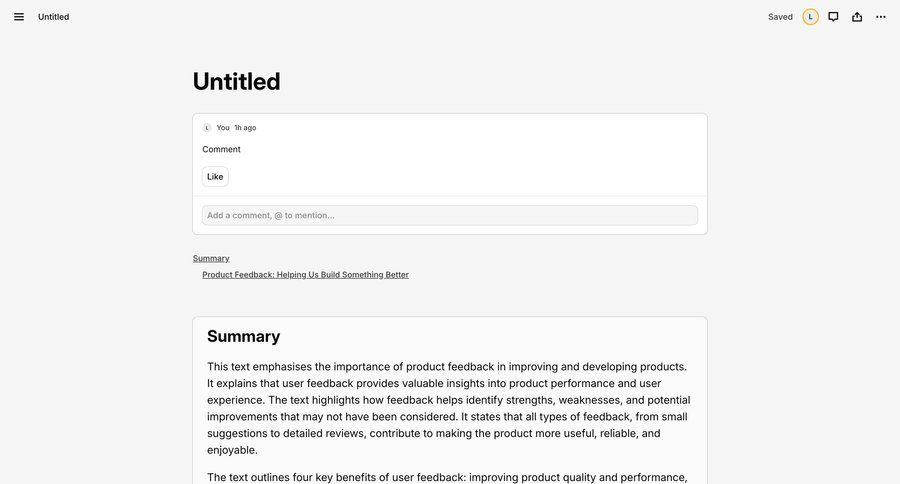This screenshot has height=484, width=900.
Task: Click the Untitled document name in top bar
Action: click(x=54, y=17)
